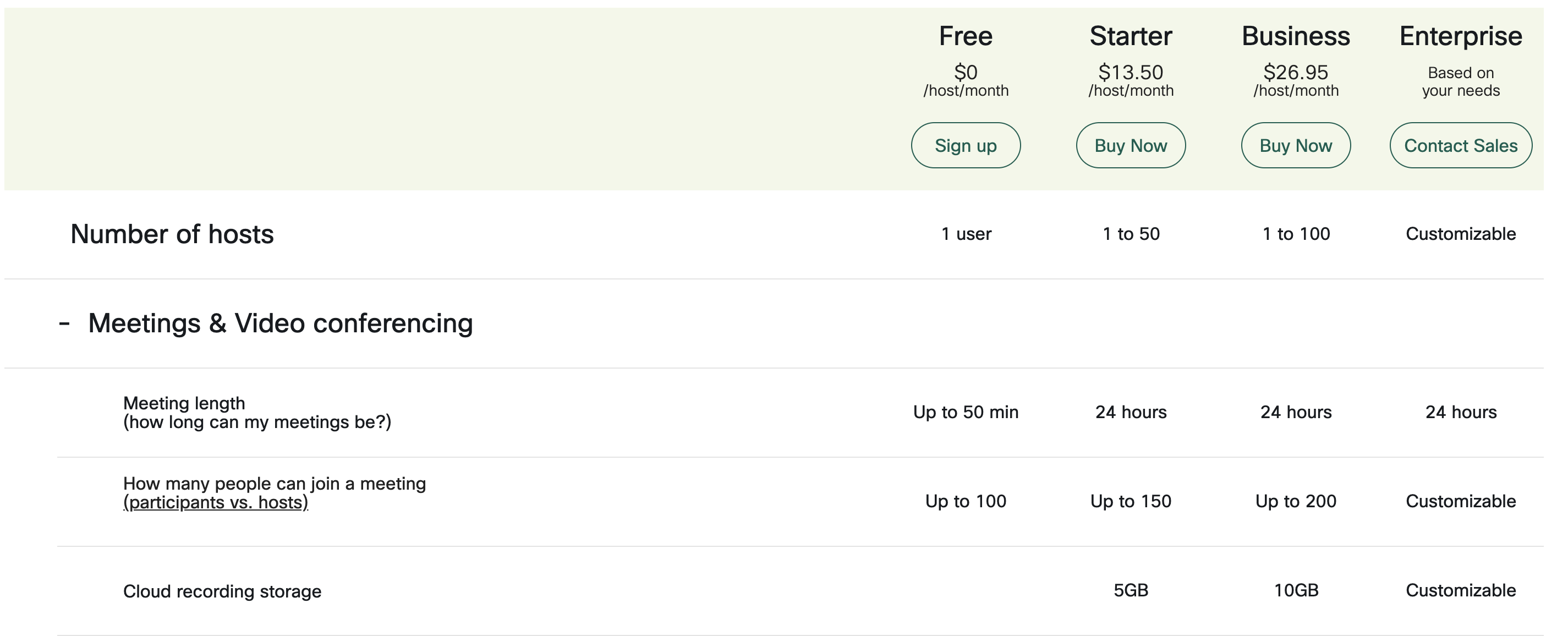1568x636 pixels.
Task: Select the Starter plan column header
Action: pyautogui.click(x=1131, y=35)
